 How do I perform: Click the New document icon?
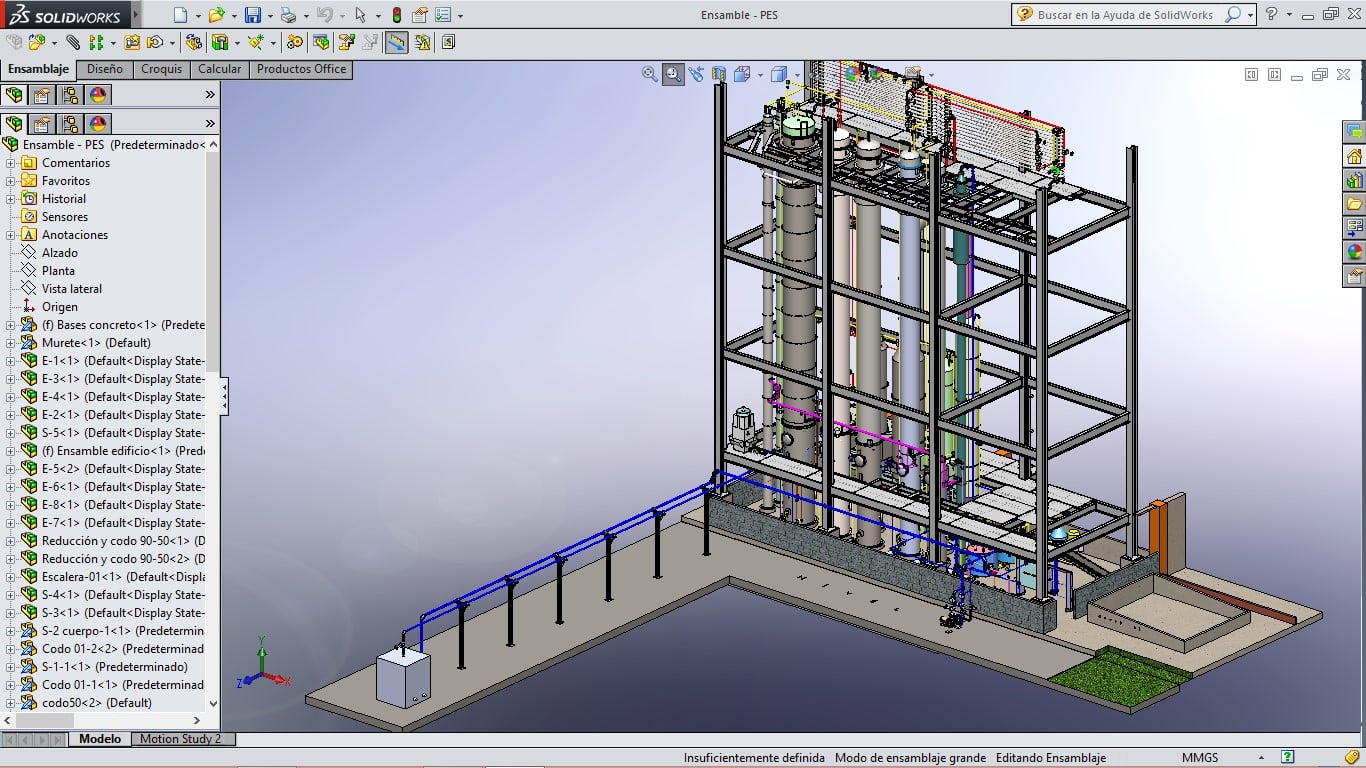pos(180,15)
